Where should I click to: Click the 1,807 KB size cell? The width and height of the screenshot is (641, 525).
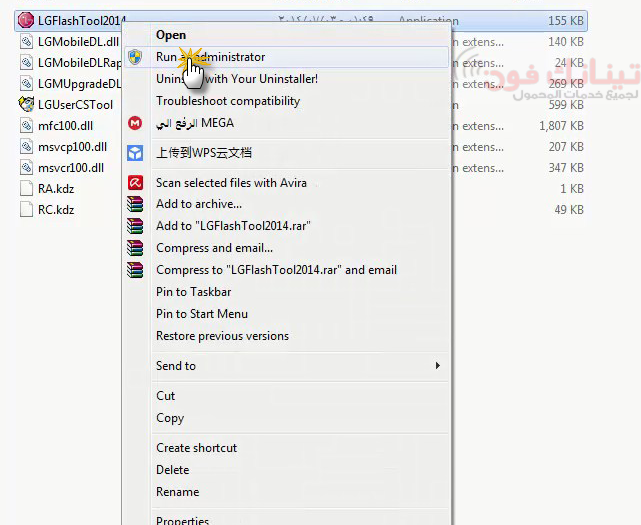click(561, 126)
